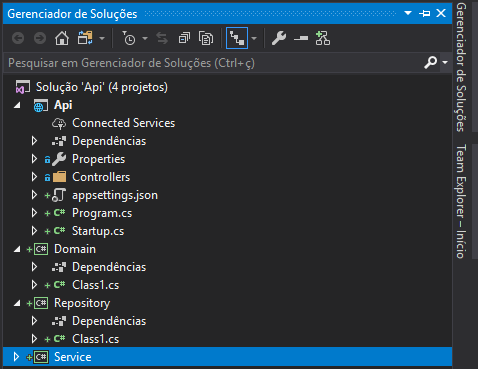
Task: Click the Connected Services cloud icon
Action: point(59,123)
